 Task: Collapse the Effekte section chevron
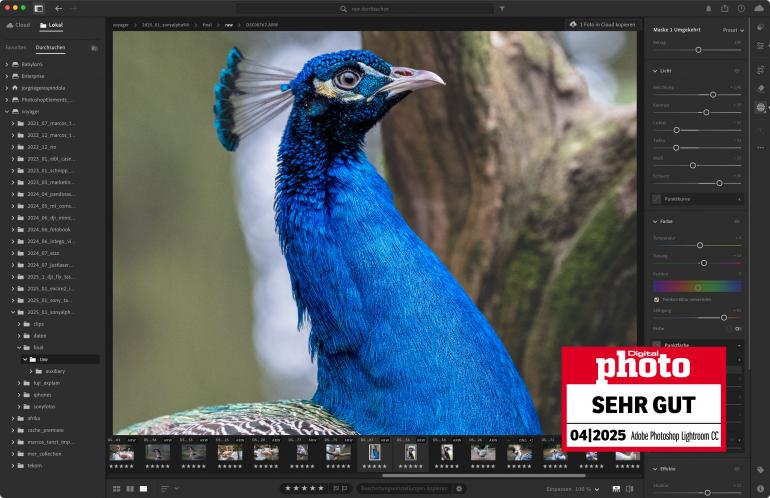[655, 469]
